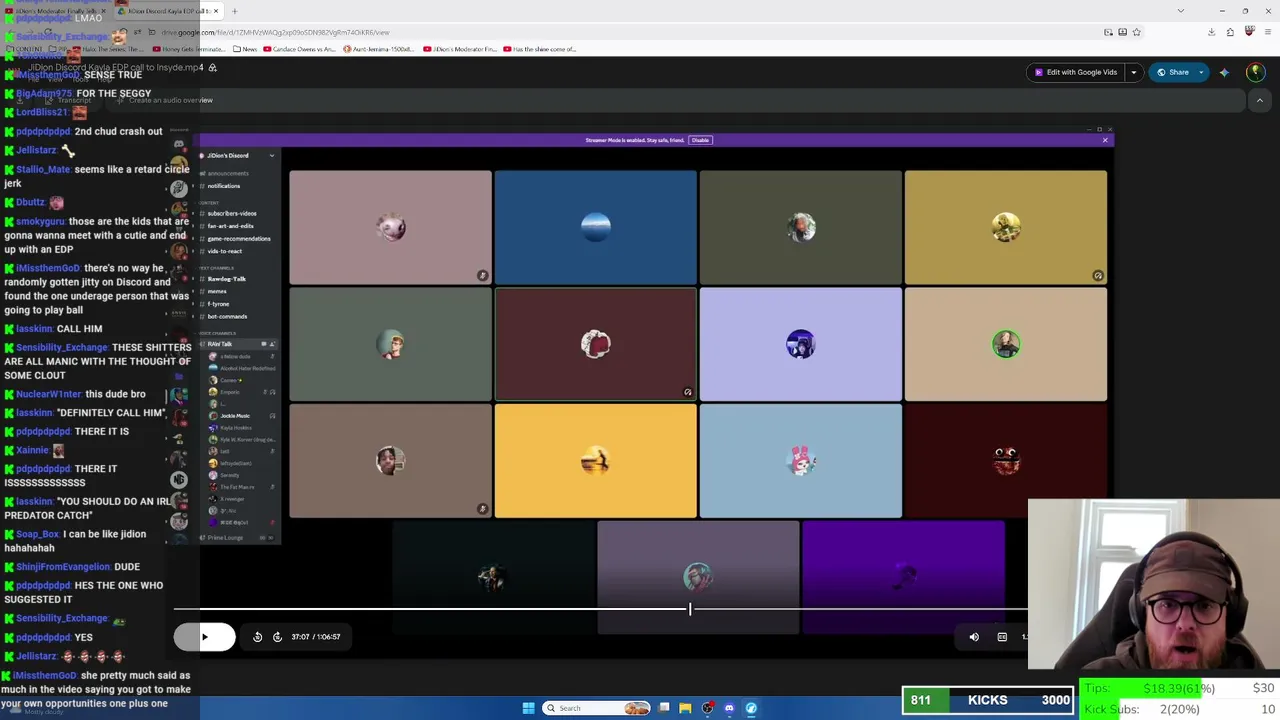Open the fan-art-and-edits channel
This screenshot has width=1280, height=720.
pyautogui.click(x=230, y=226)
